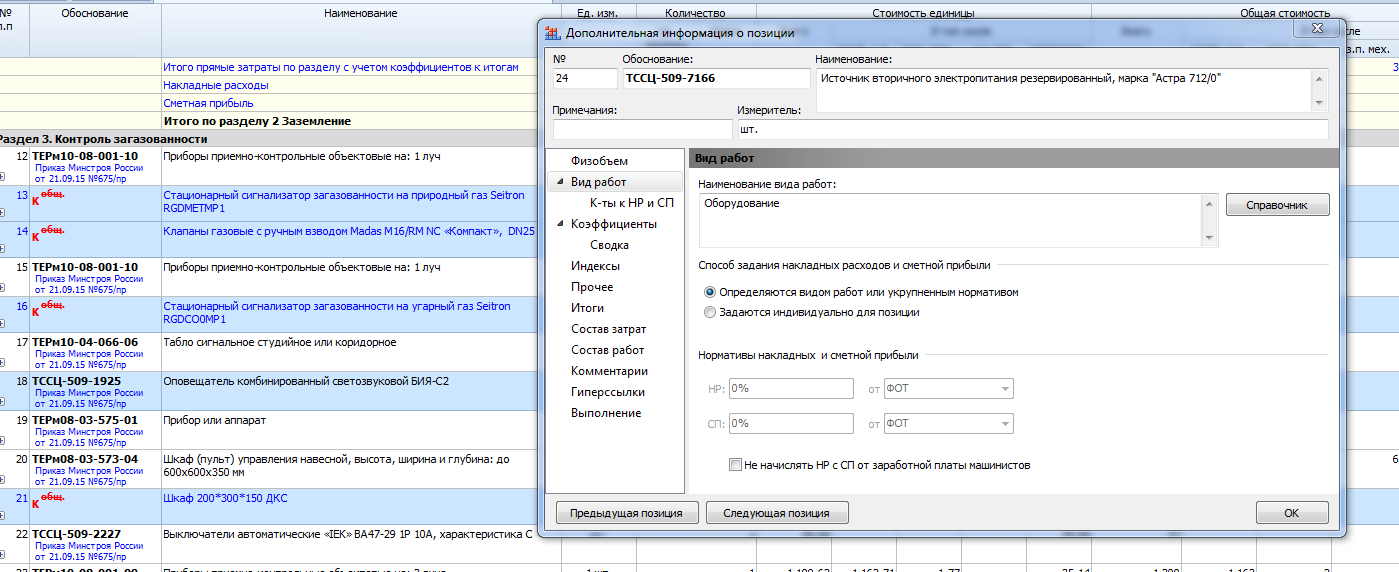Open the 'Гиперссылки' section
This screenshot has width=1399, height=572.
click(x=608, y=392)
